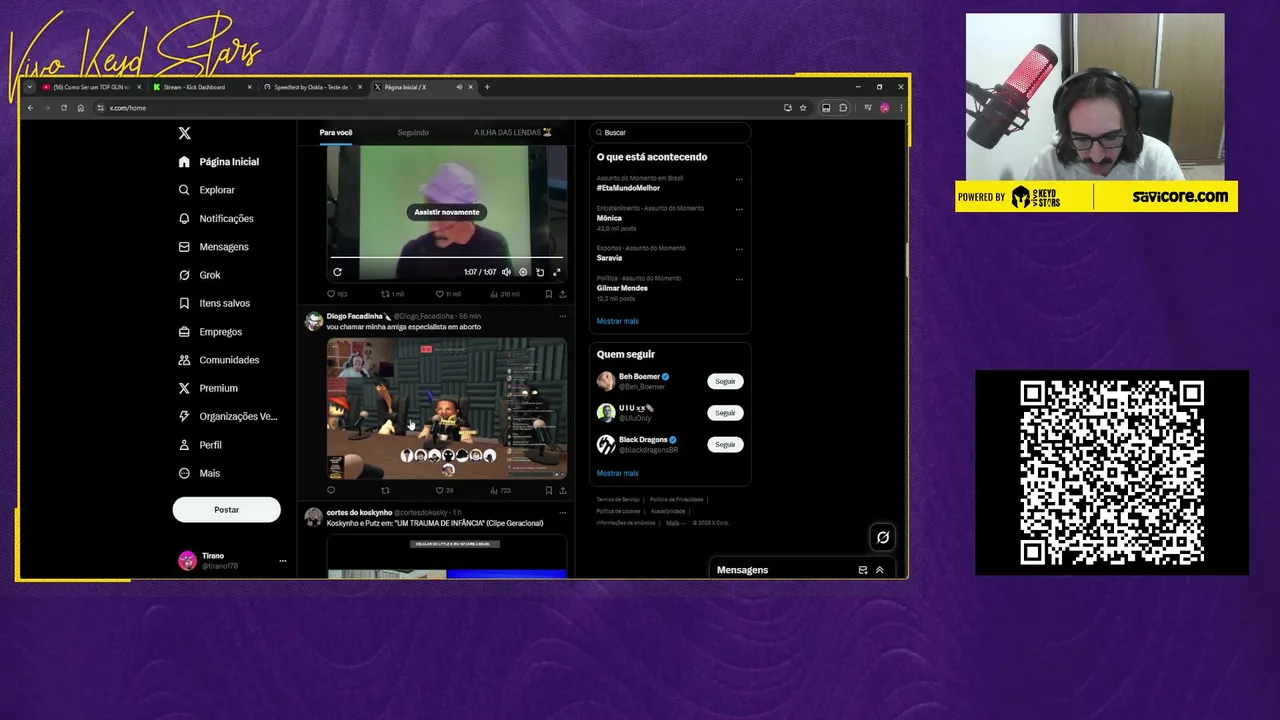Open Saravia trend options dots
The width and height of the screenshot is (1280, 720).
pos(739,250)
